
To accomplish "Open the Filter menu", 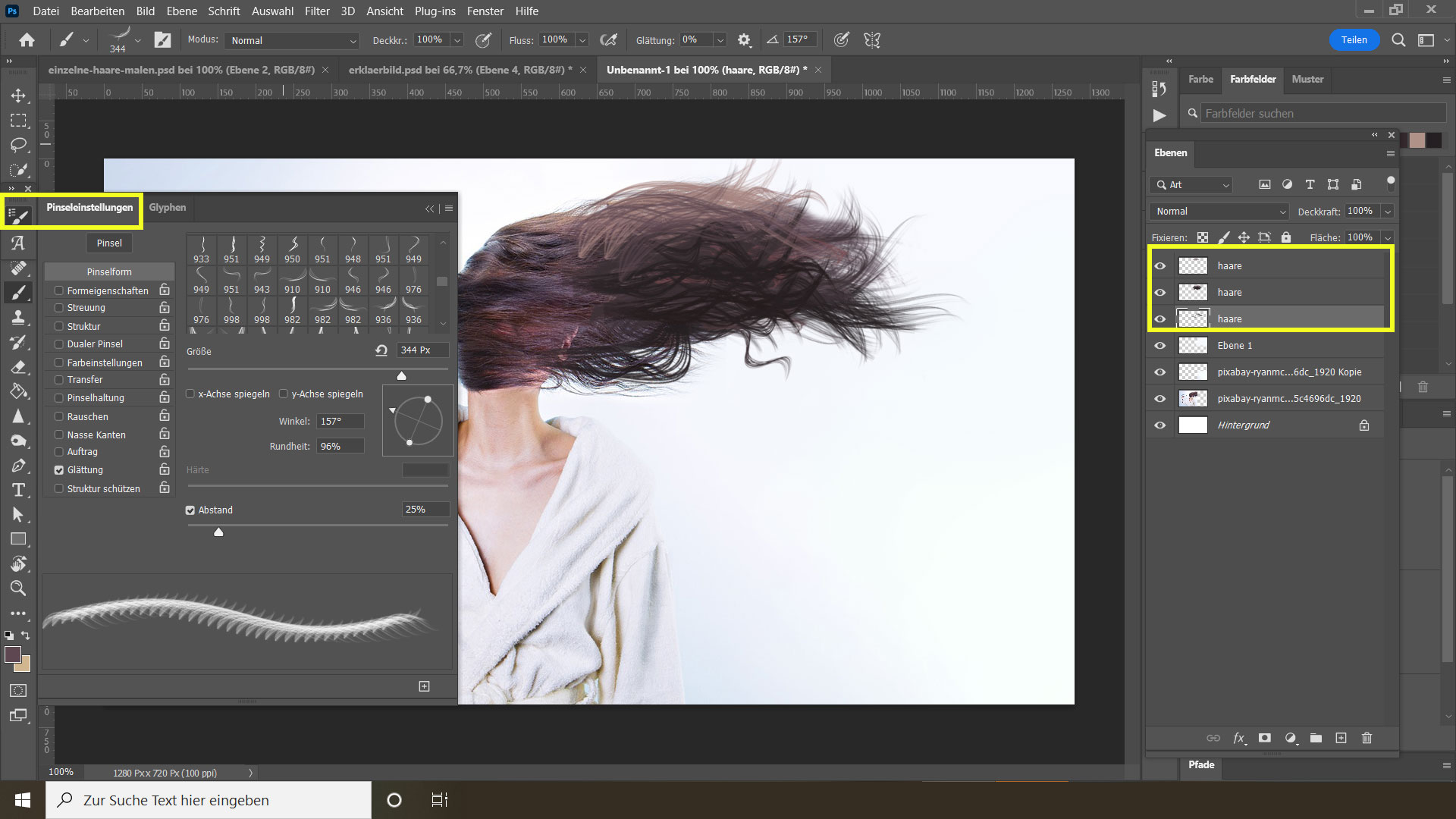I will 317,11.
